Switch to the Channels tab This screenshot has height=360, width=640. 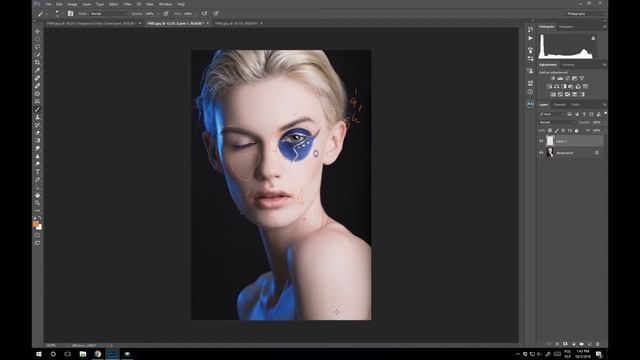(x=560, y=105)
